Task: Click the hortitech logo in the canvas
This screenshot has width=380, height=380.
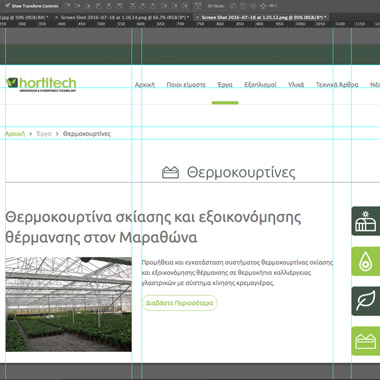Action: tap(41, 84)
